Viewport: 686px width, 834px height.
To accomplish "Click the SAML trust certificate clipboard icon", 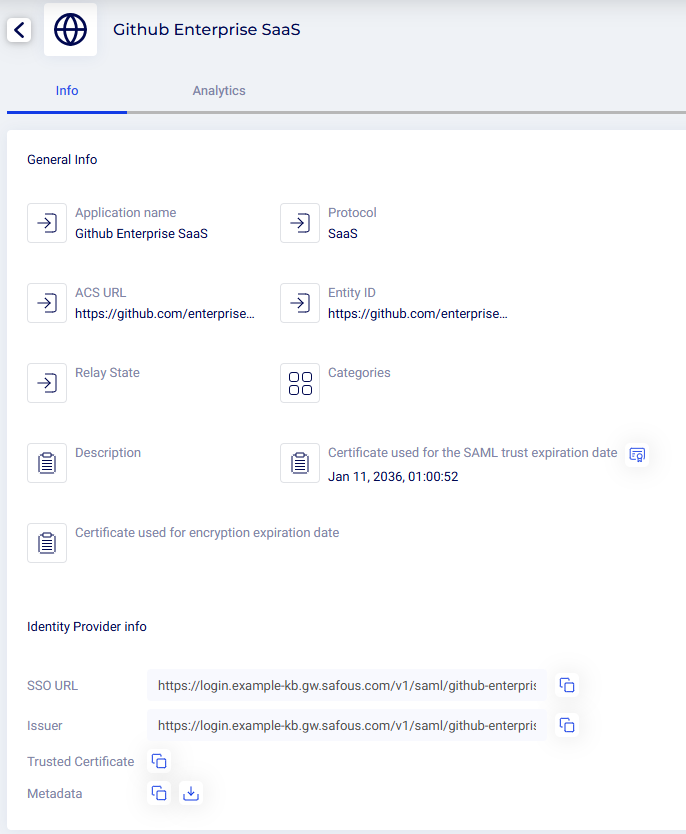I will click(300, 463).
